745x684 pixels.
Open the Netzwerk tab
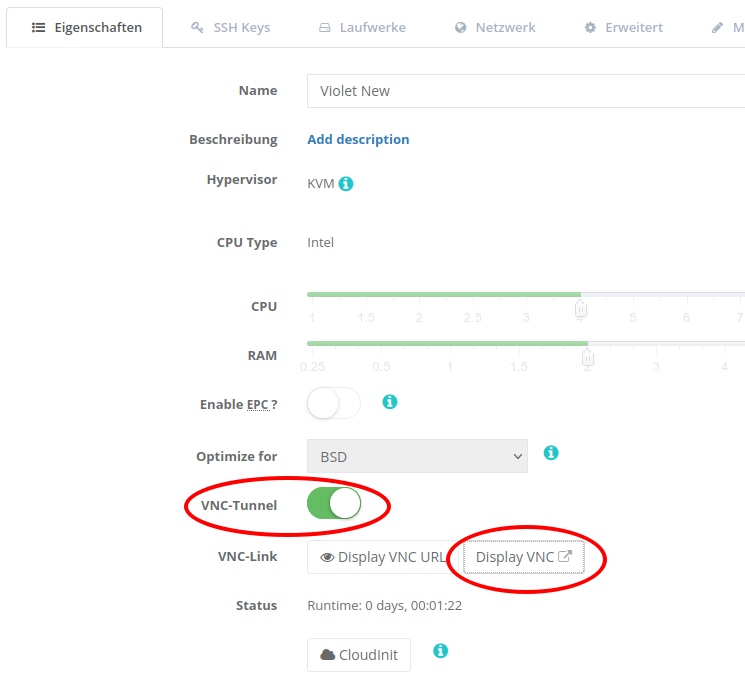[x=495, y=28]
